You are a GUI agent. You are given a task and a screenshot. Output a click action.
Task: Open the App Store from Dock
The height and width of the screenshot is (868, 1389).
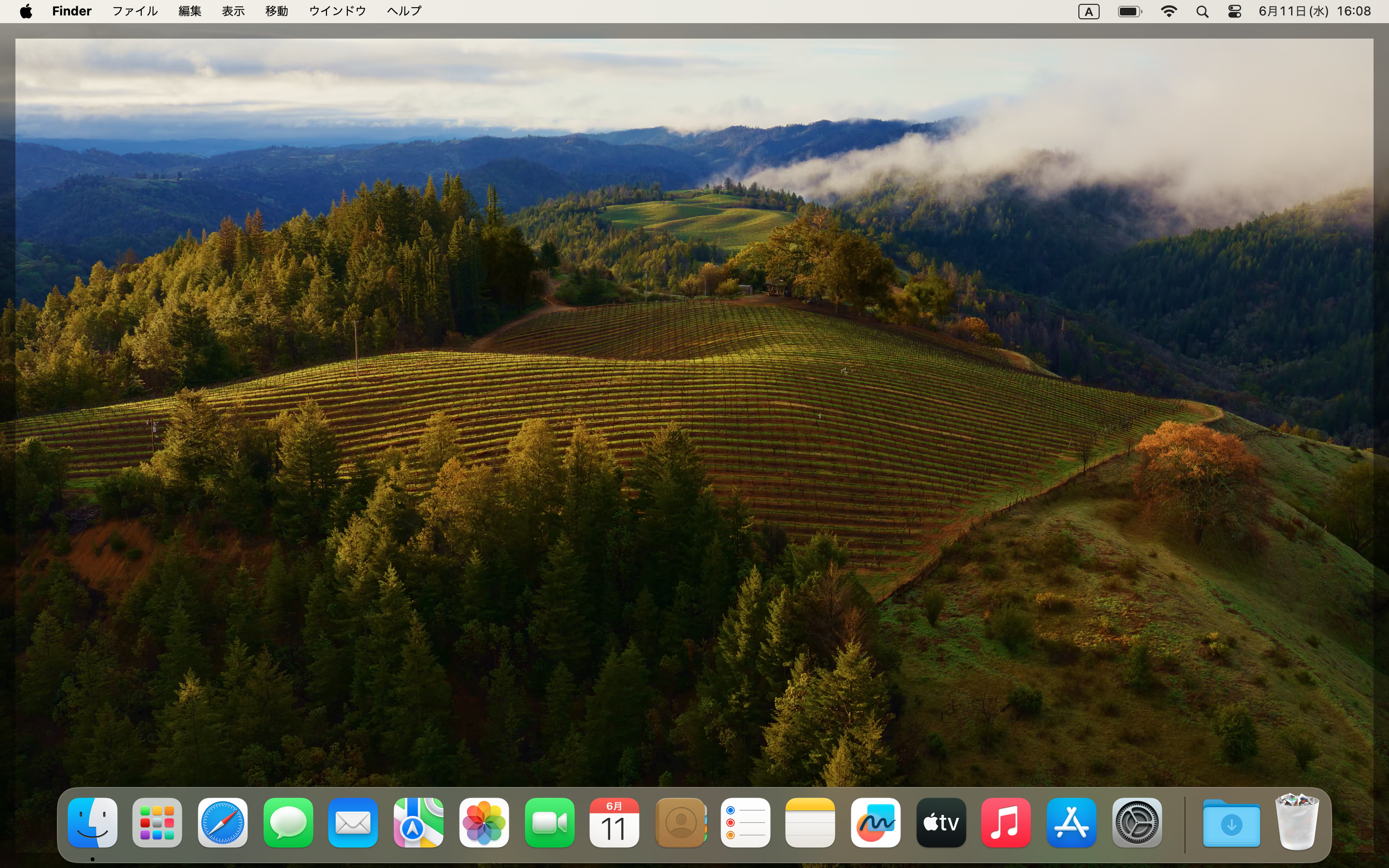click(x=1071, y=823)
